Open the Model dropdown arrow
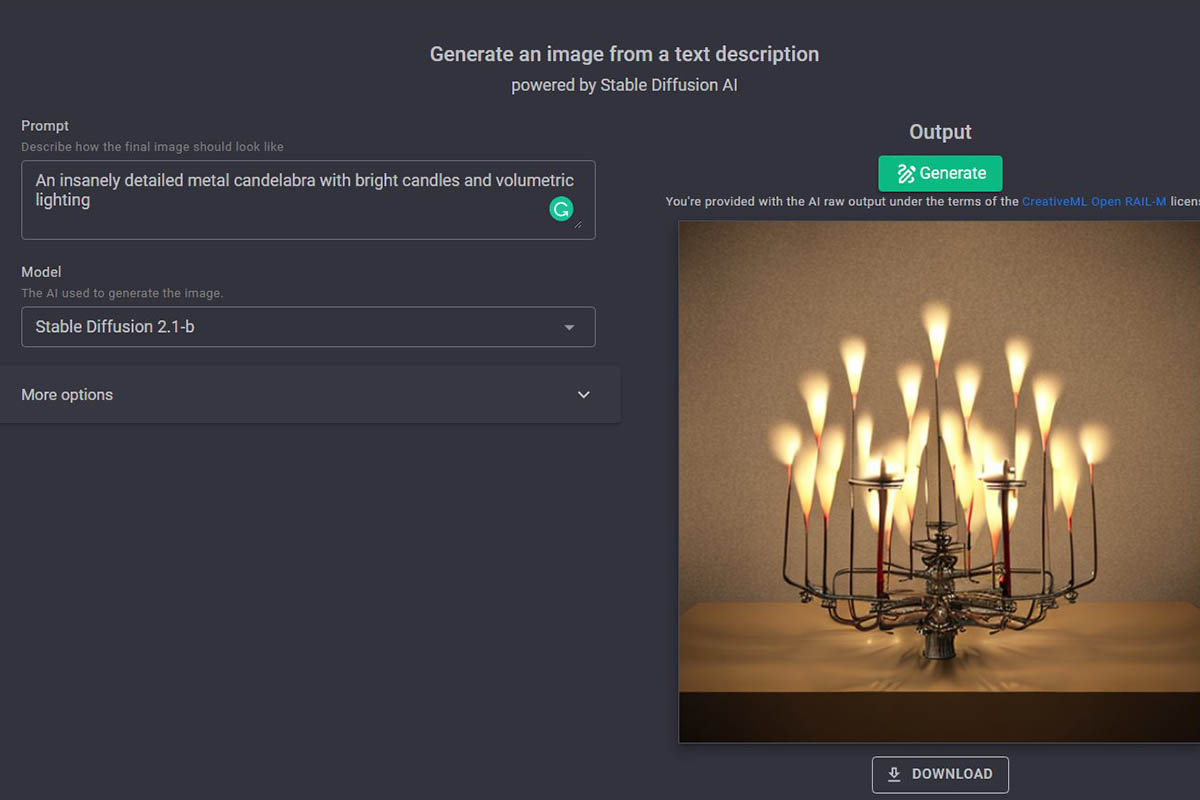 [x=569, y=327]
